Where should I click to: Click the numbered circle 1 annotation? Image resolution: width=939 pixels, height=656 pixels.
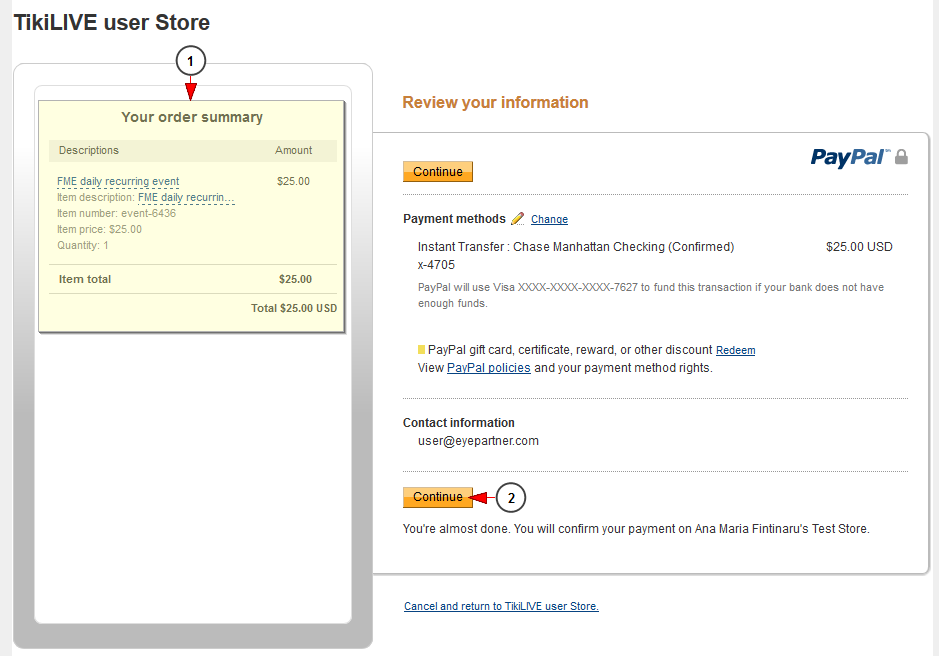pyautogui.click(x=190, y=61)
